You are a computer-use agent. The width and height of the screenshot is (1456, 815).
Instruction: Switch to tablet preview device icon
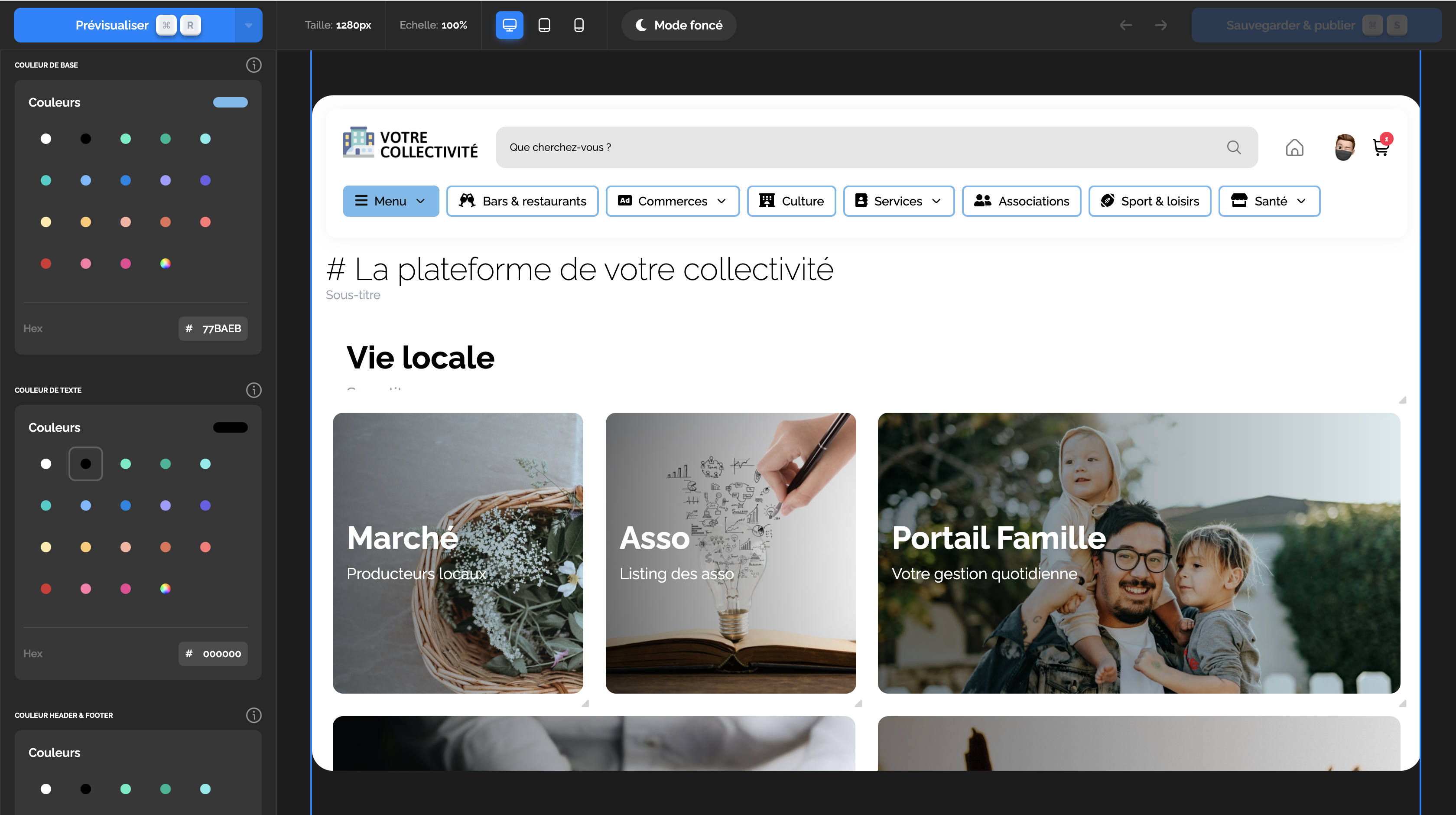coord(544,25)
